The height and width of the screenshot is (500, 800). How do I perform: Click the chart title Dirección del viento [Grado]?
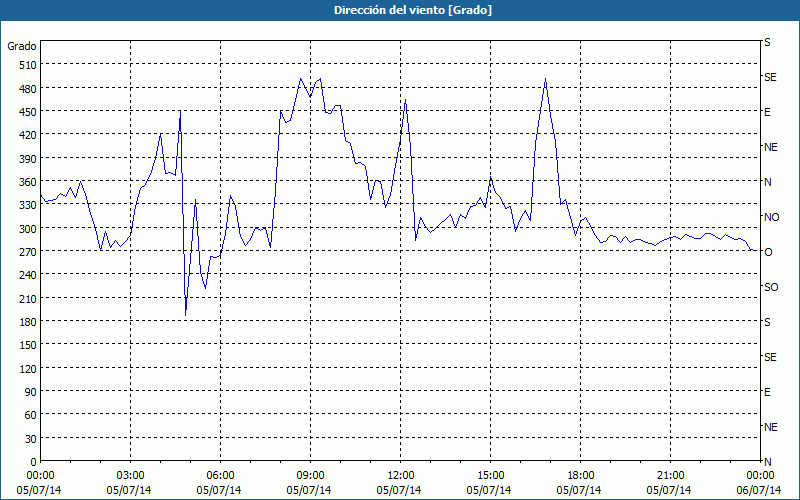click(413, 10)
